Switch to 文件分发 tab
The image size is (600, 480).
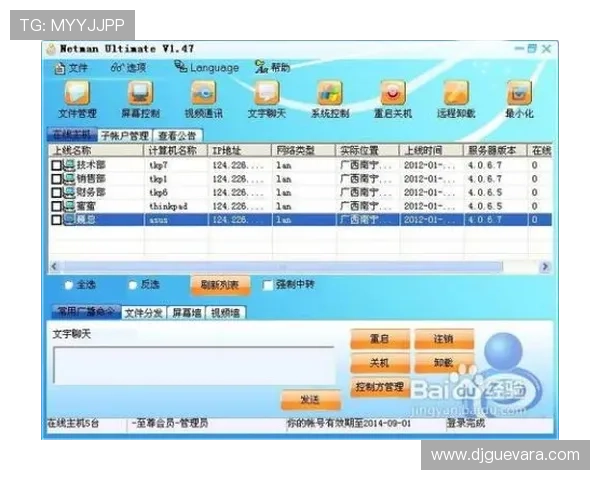coord(144,313)
